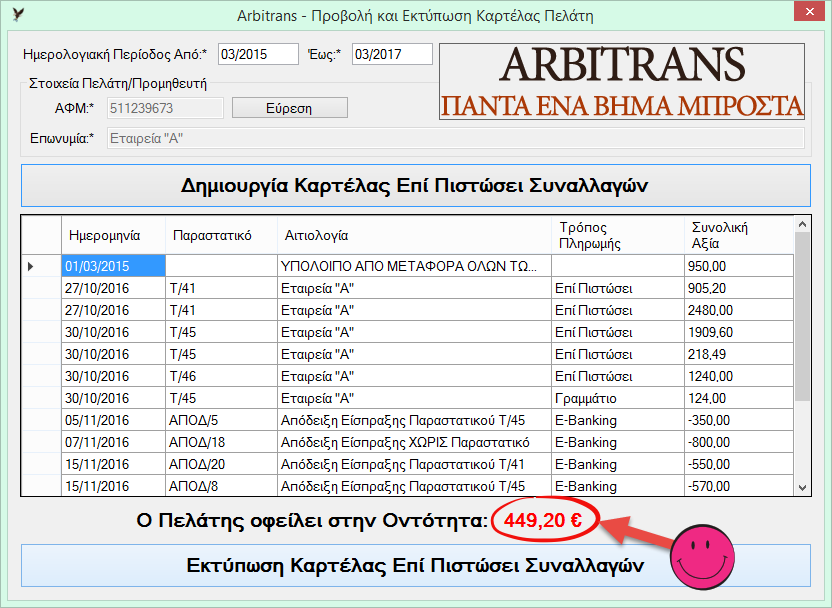Click the amount cell 218,49
832x608 pixels.
pyautogui.click(x=739, y=354)
